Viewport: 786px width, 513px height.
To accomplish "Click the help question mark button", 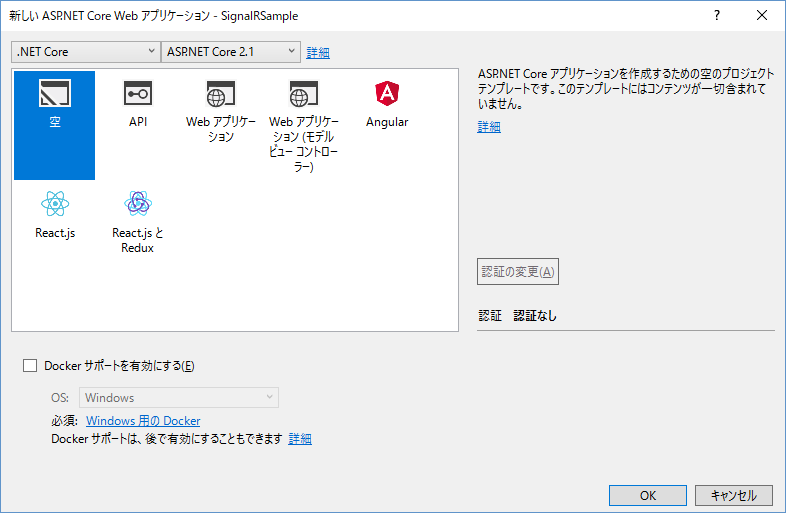I will (x=717, y=16).
